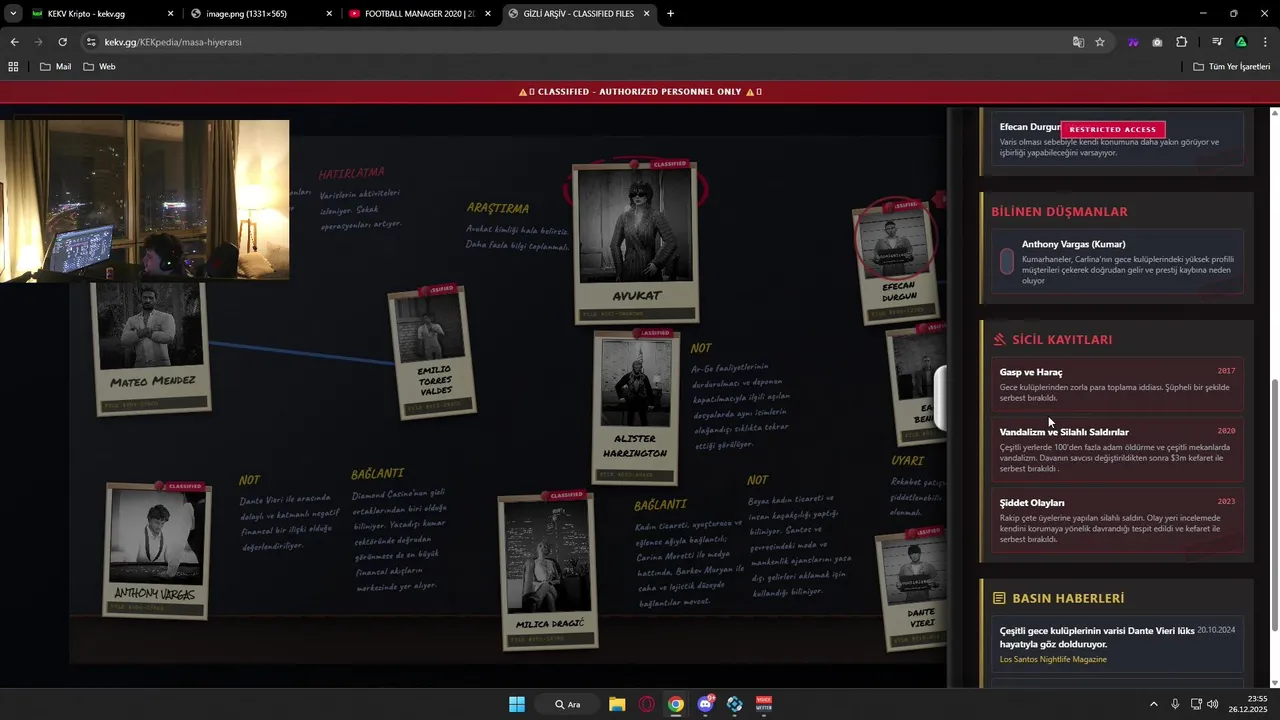This screenshot has height=720, width=1280.
Task: Select the Alister Harrington polaroid
Action: 634,408
